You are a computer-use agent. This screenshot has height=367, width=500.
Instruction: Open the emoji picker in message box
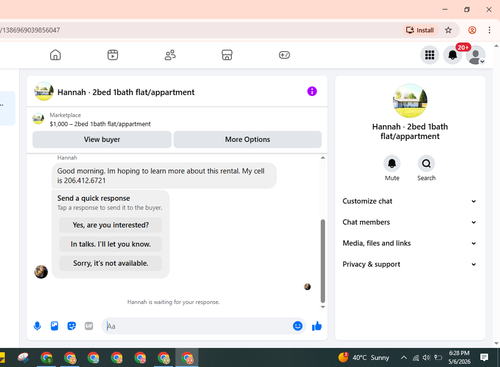(x=298, y=326)
